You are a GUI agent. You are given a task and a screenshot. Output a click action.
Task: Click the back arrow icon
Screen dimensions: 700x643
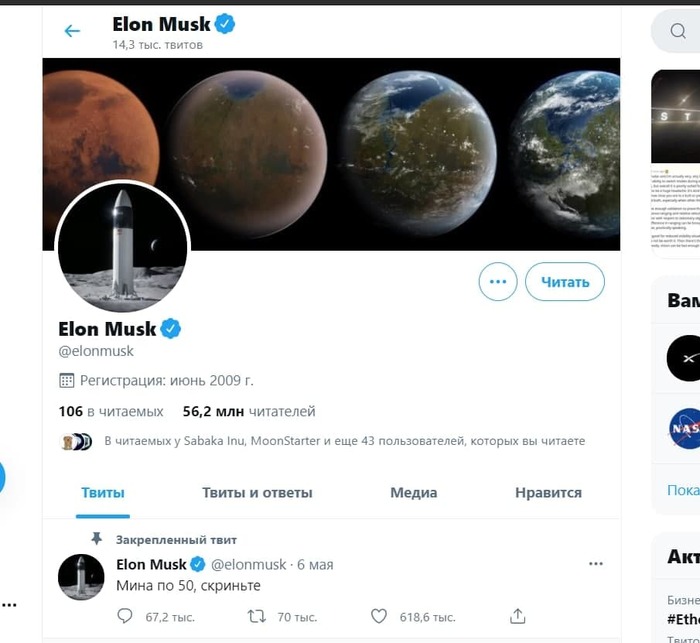72,31
